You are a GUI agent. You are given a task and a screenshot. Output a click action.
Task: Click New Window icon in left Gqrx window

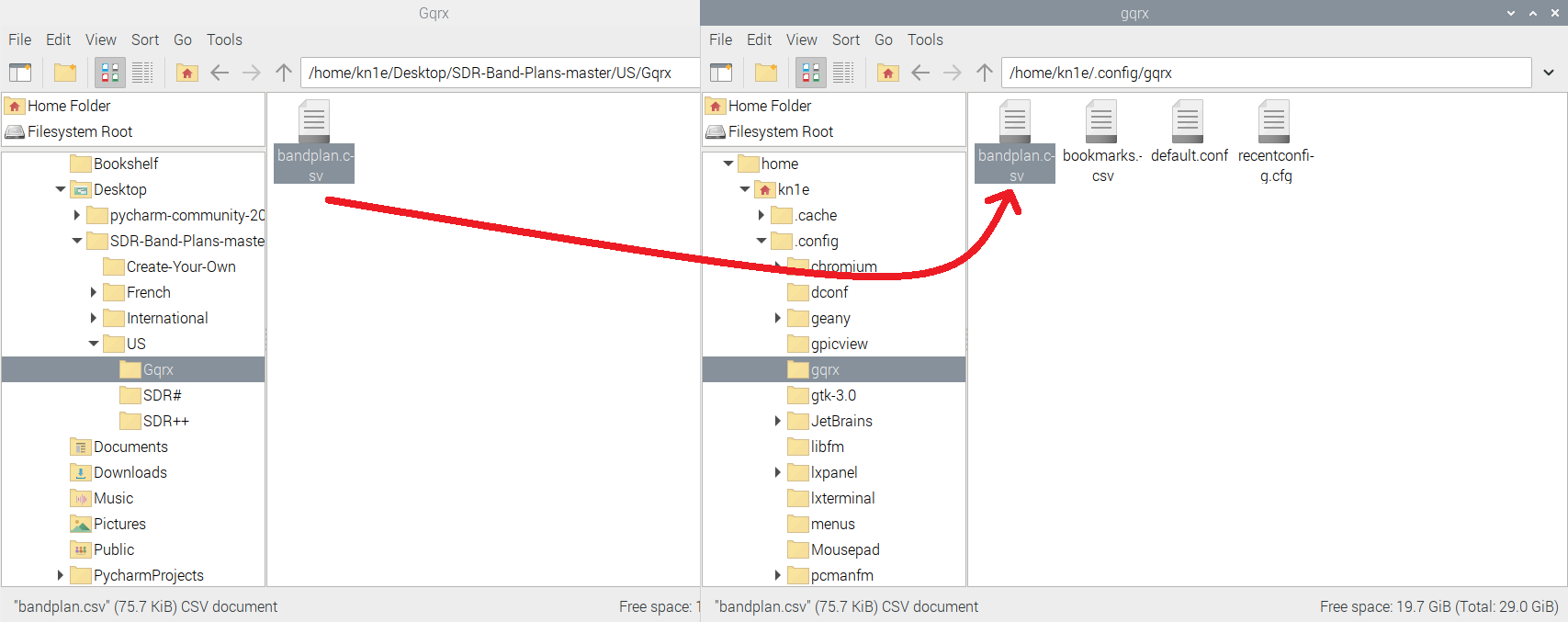point(20,73)
